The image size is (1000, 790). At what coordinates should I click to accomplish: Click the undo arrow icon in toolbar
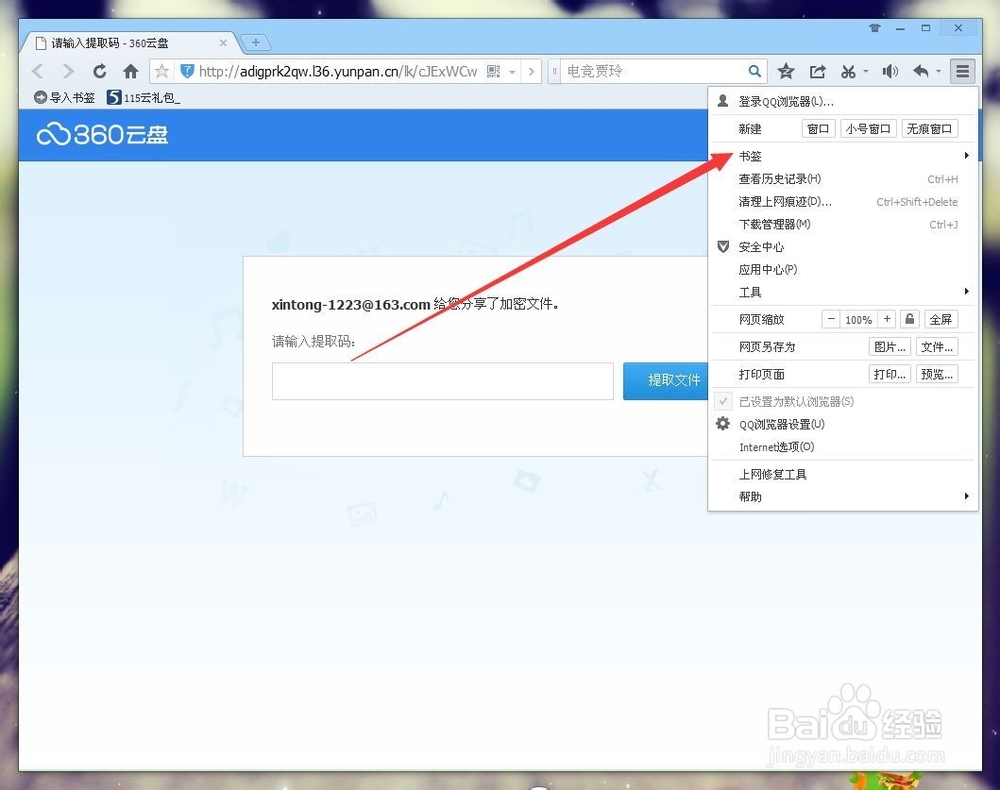pos(922,71)
